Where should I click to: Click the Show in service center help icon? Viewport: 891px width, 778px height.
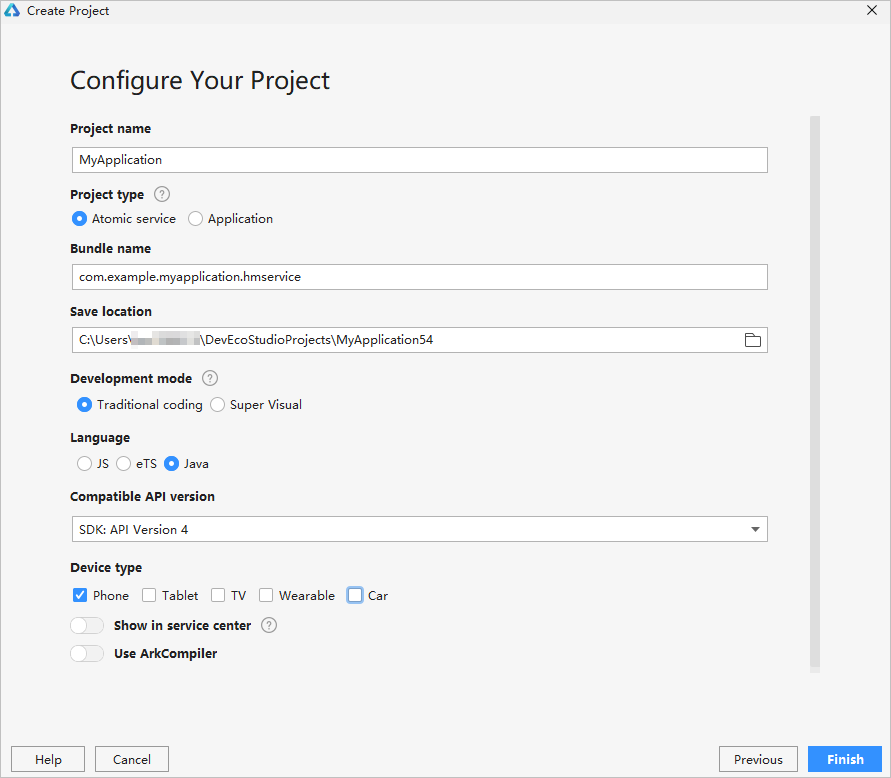pos(268,626)
